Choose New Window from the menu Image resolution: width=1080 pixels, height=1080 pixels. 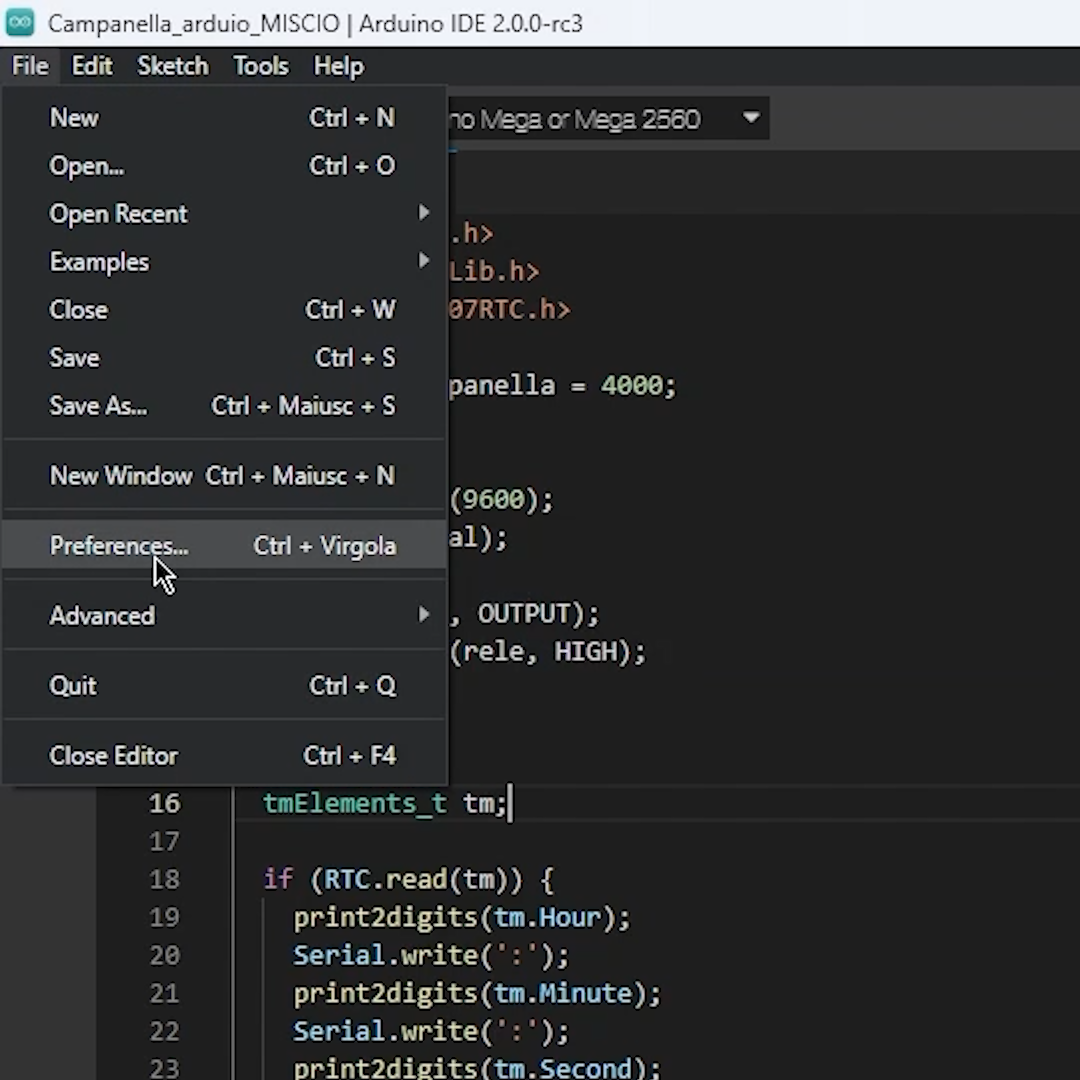[224, 476]
